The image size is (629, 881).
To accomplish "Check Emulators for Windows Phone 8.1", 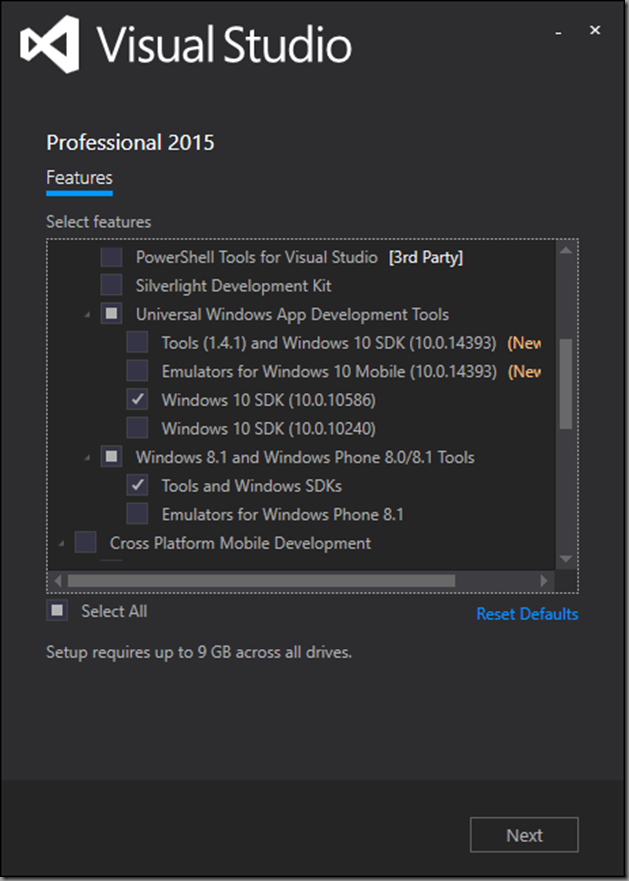I will (x=138, y=515).
